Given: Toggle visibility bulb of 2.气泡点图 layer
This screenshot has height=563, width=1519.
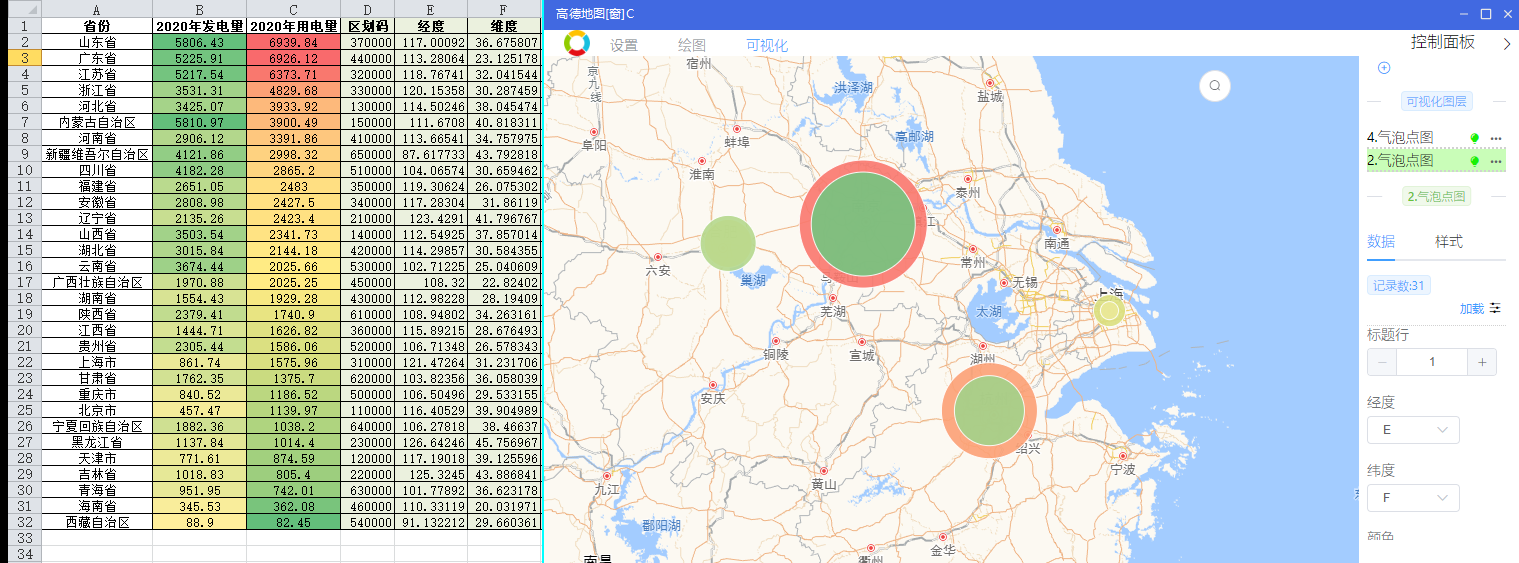Looking at the screenshot, I should click(1474, 161).
